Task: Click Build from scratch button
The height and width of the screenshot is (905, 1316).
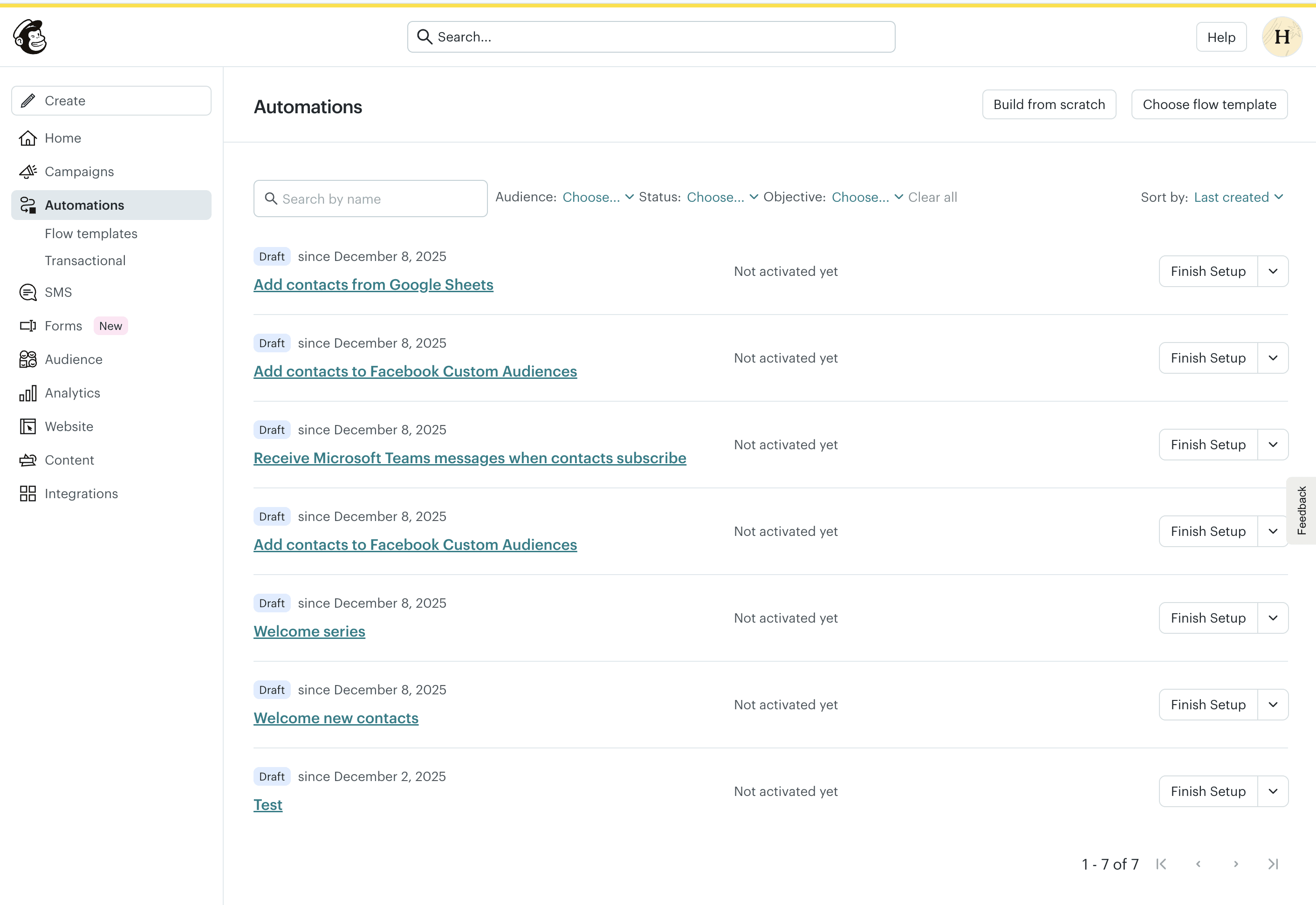Action: tap(1049, 104)
